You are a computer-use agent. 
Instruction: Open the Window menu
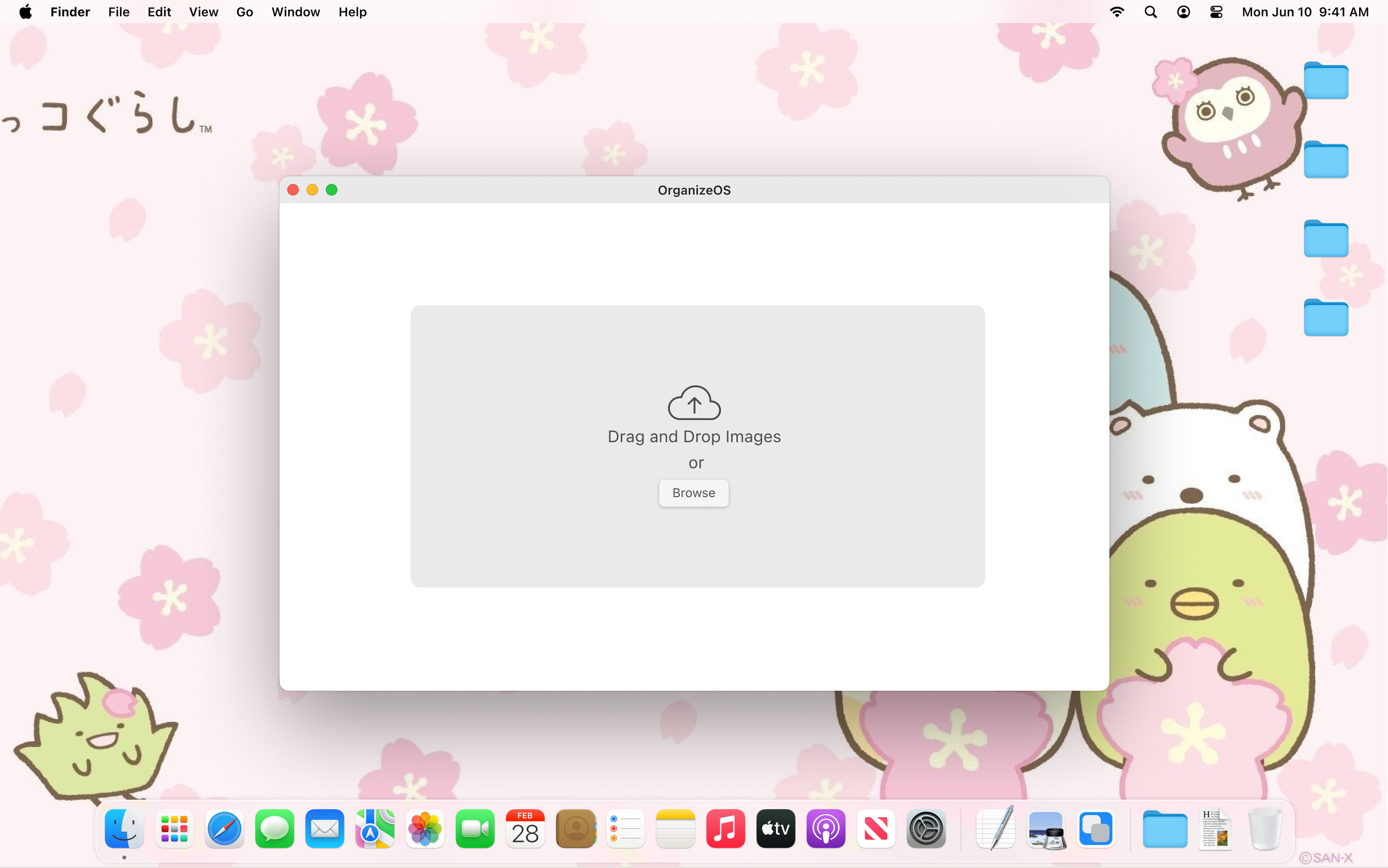pos(295,12)
